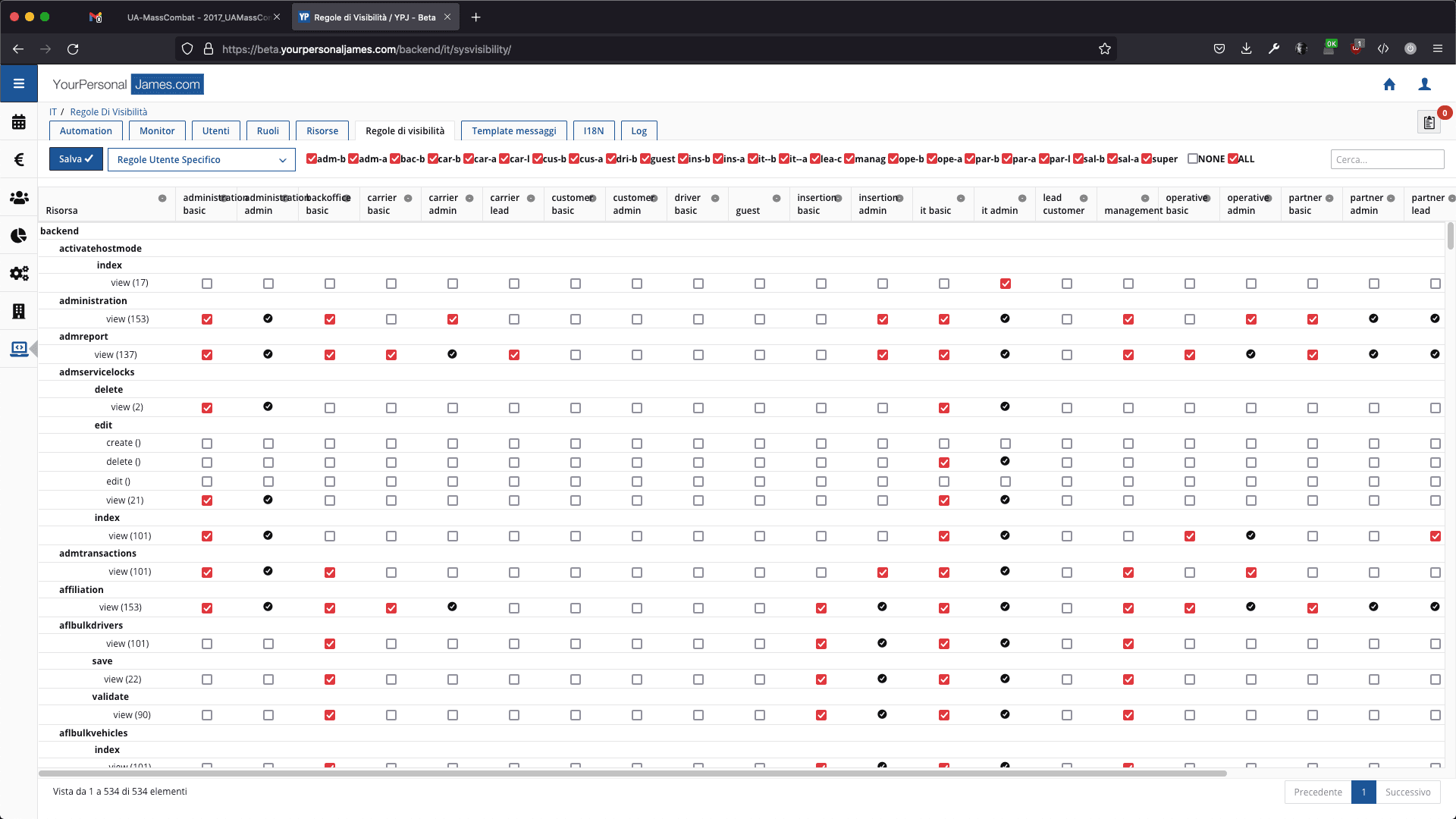Image resolution: width=1456 pixels, height=819 pixels.
Task: Switch to the Automation tab
Action: click(x=86, y=130)
